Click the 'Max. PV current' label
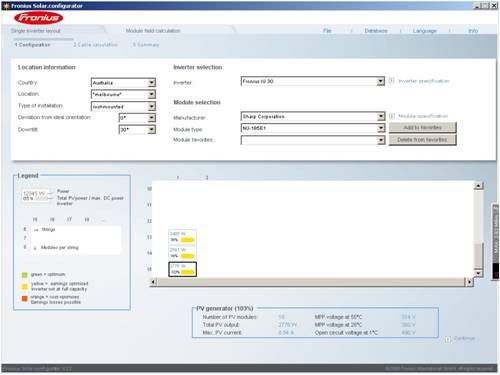Image resolution: width=500 pixels, height=375 pixels. point(222,333)
